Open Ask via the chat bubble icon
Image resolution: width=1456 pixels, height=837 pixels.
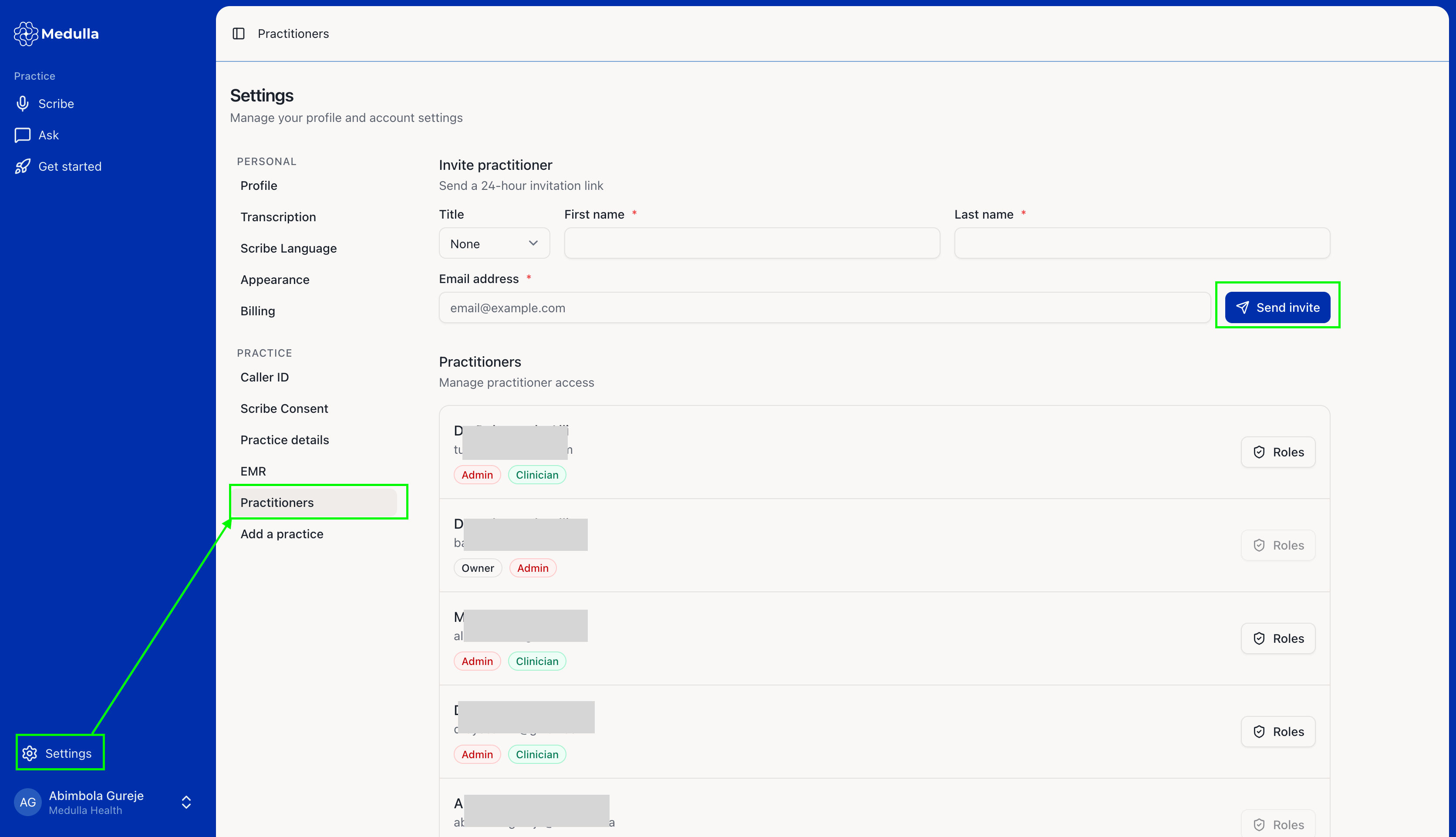22,135
